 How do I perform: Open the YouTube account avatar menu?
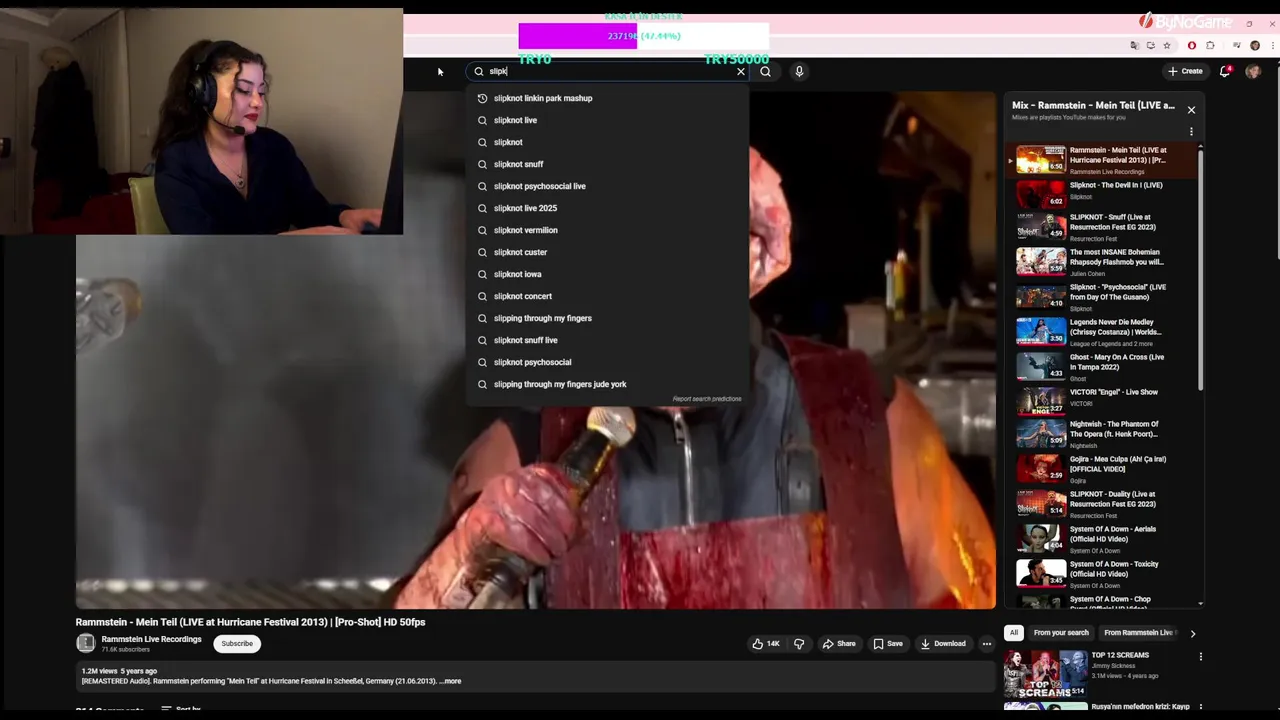coord(1253,71)
